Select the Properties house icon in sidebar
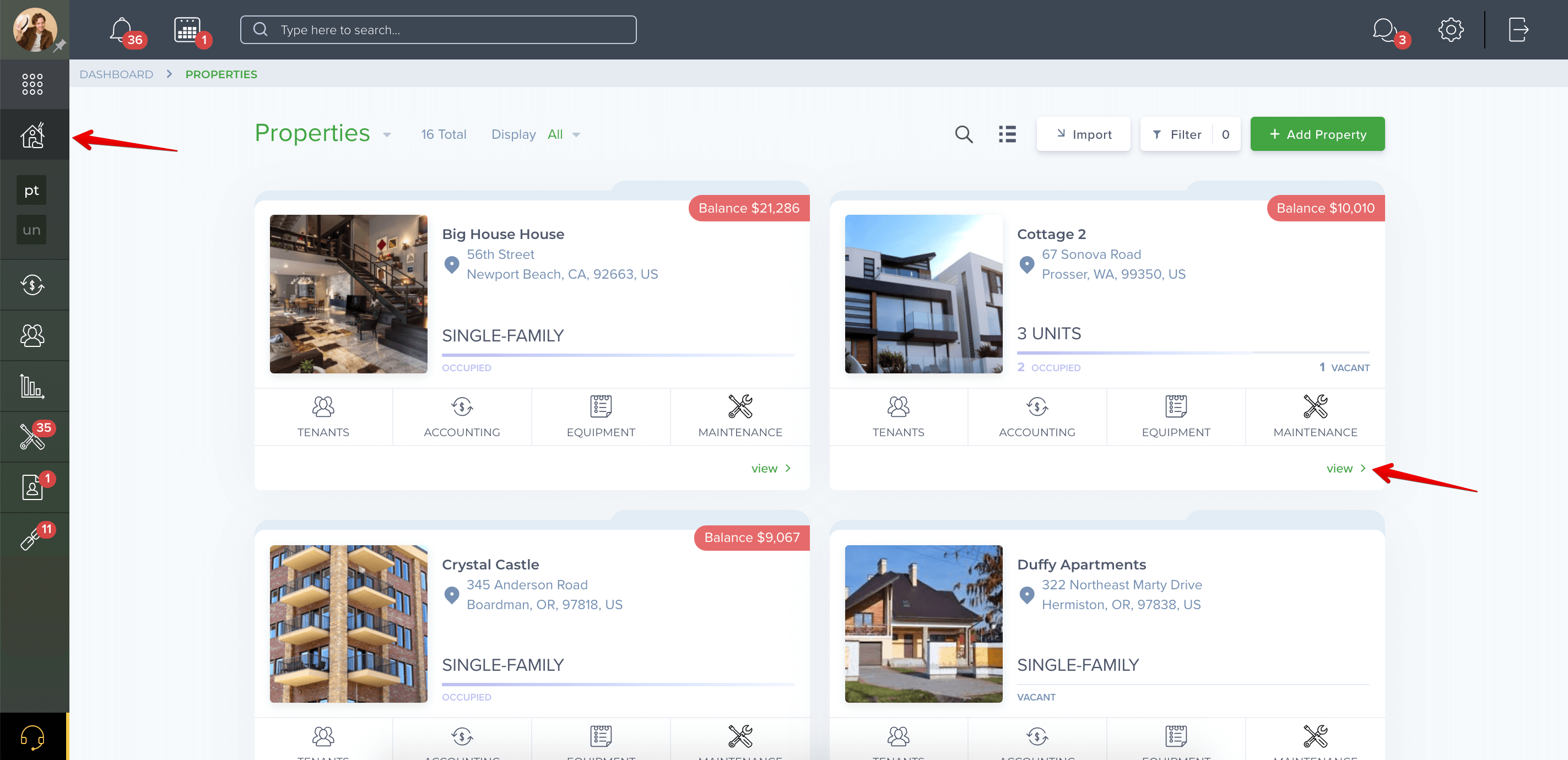Viewport: 1568px width, 760px height. [x=33, y=135]
